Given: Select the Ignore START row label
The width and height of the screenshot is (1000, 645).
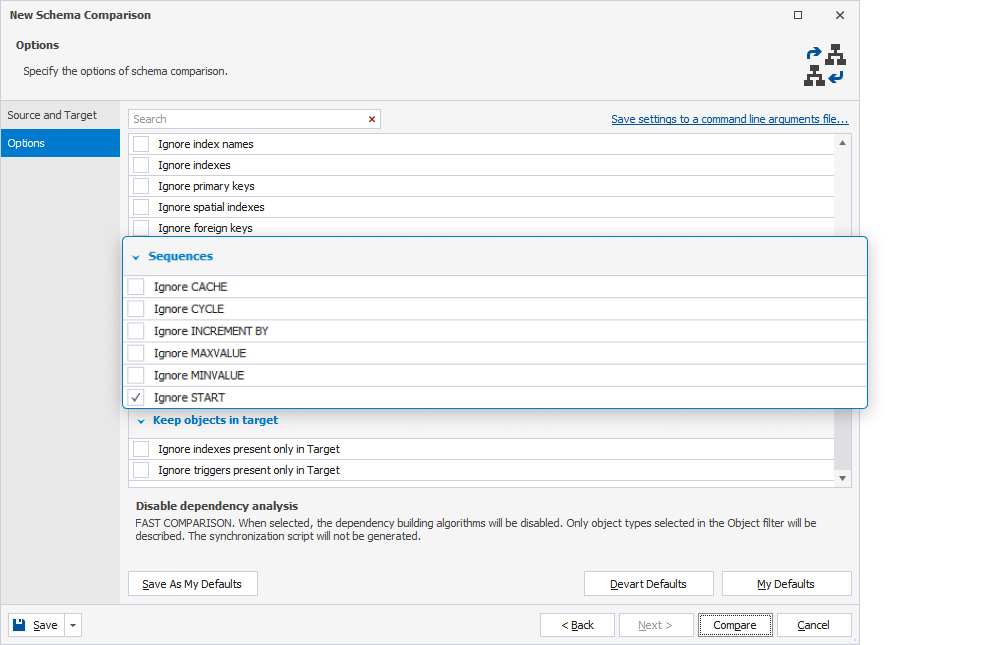Looking at the screenshot, I should pyautogui.click(x=189, y=397).
